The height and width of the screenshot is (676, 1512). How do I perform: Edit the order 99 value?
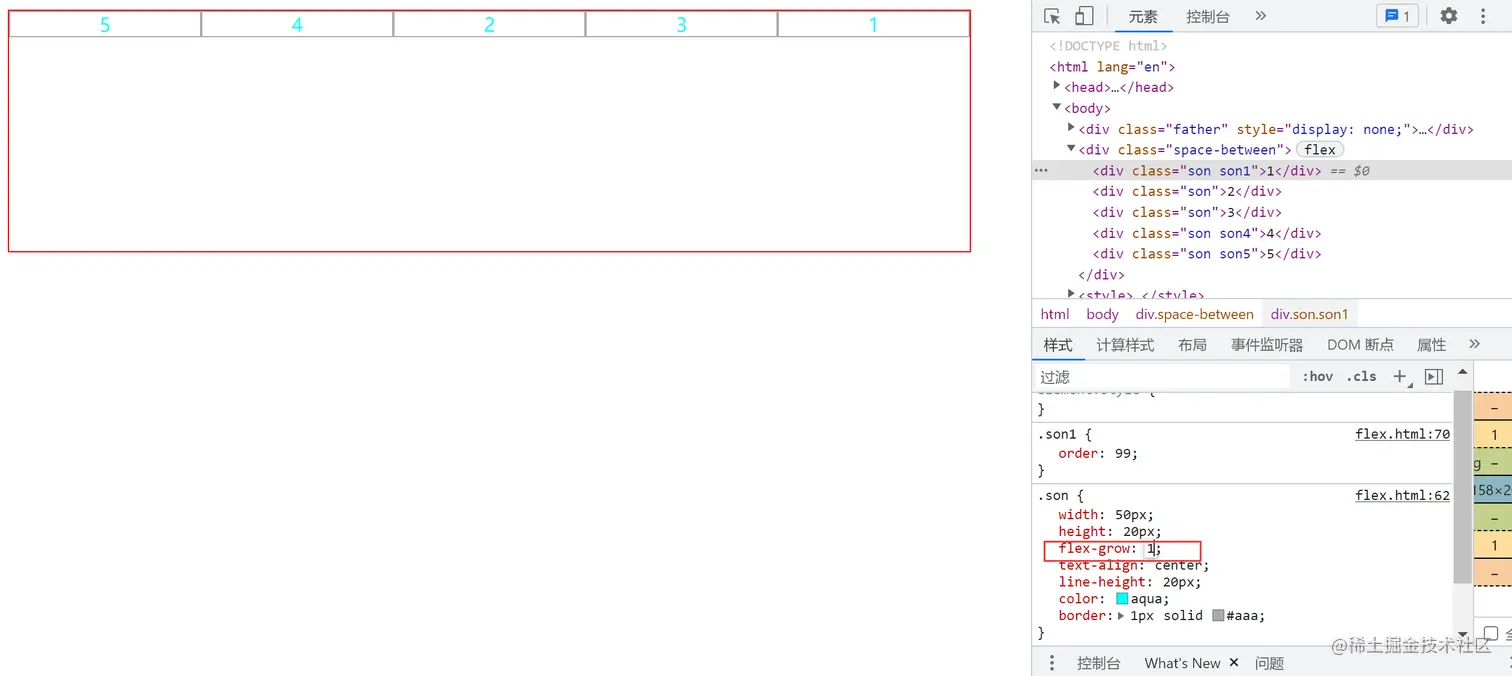tap(1123, 453)
